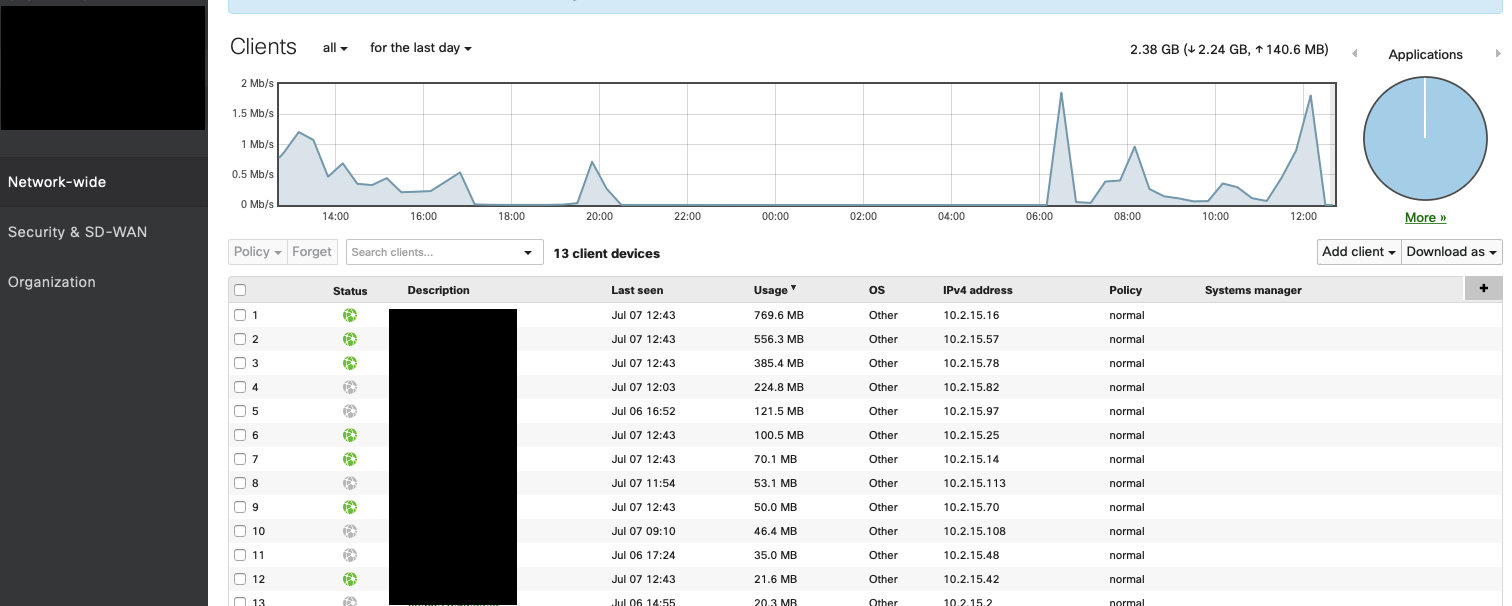Toggle the select-all clients checkbox
The height and width of the screenshot is (606, 1512).
click(240, 288)
